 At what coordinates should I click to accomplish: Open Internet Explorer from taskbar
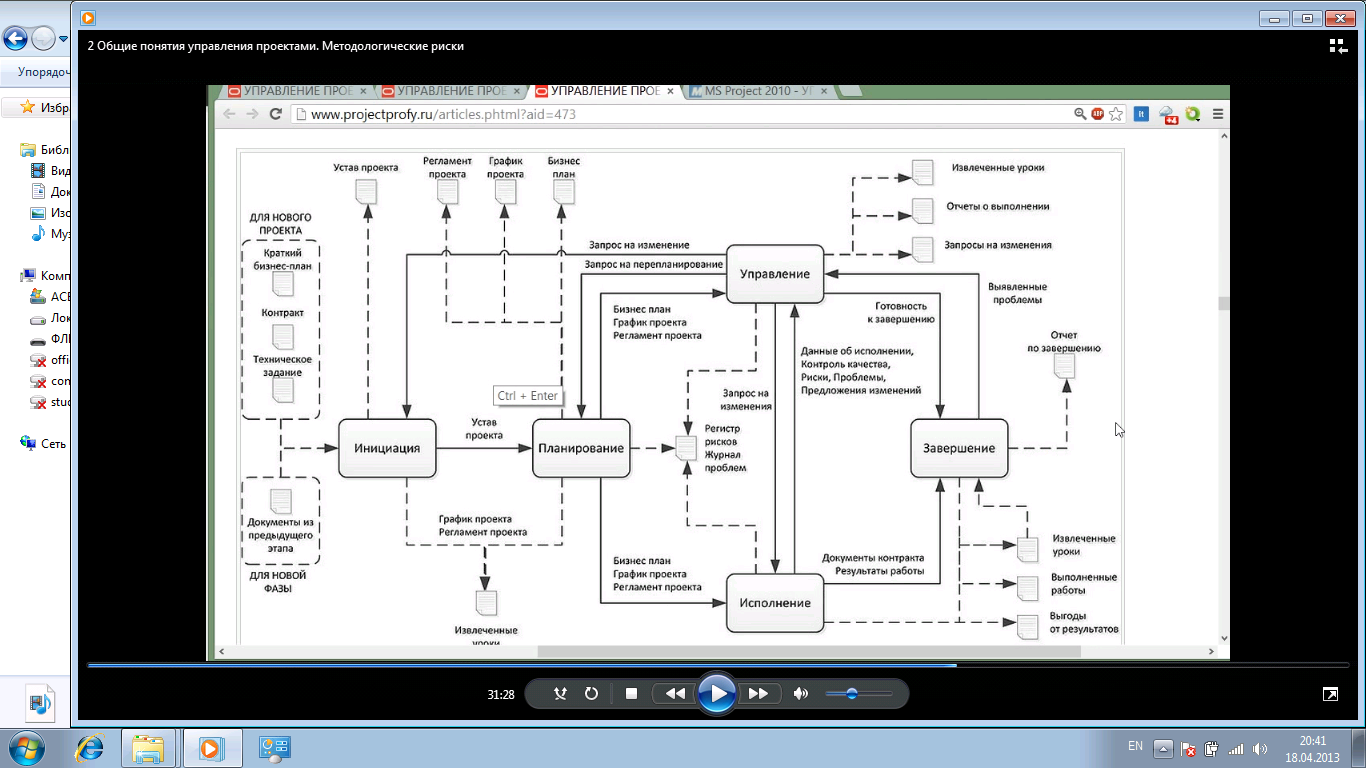91,748
